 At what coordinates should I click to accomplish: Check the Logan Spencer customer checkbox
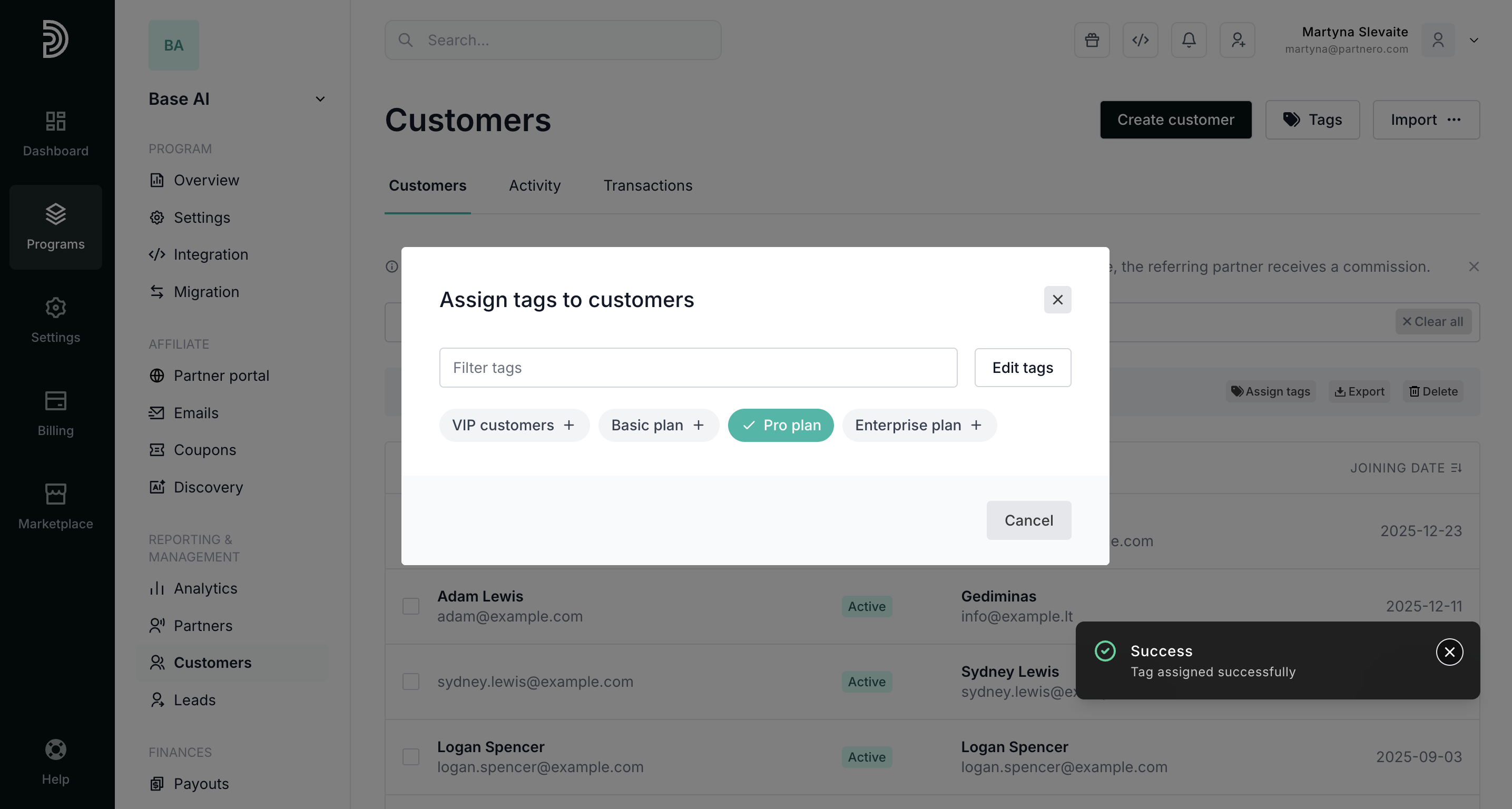[x=411, y=757]
